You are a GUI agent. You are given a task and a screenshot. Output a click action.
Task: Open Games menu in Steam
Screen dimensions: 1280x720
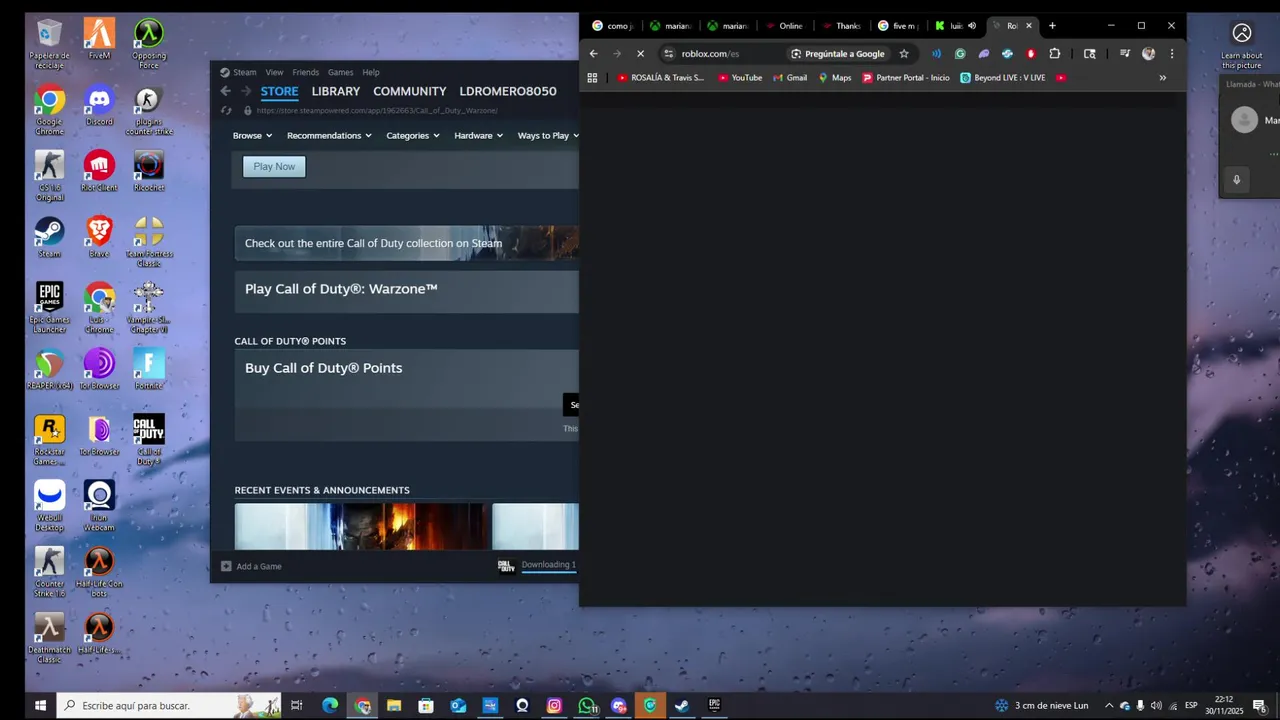[x=341, y=72]
